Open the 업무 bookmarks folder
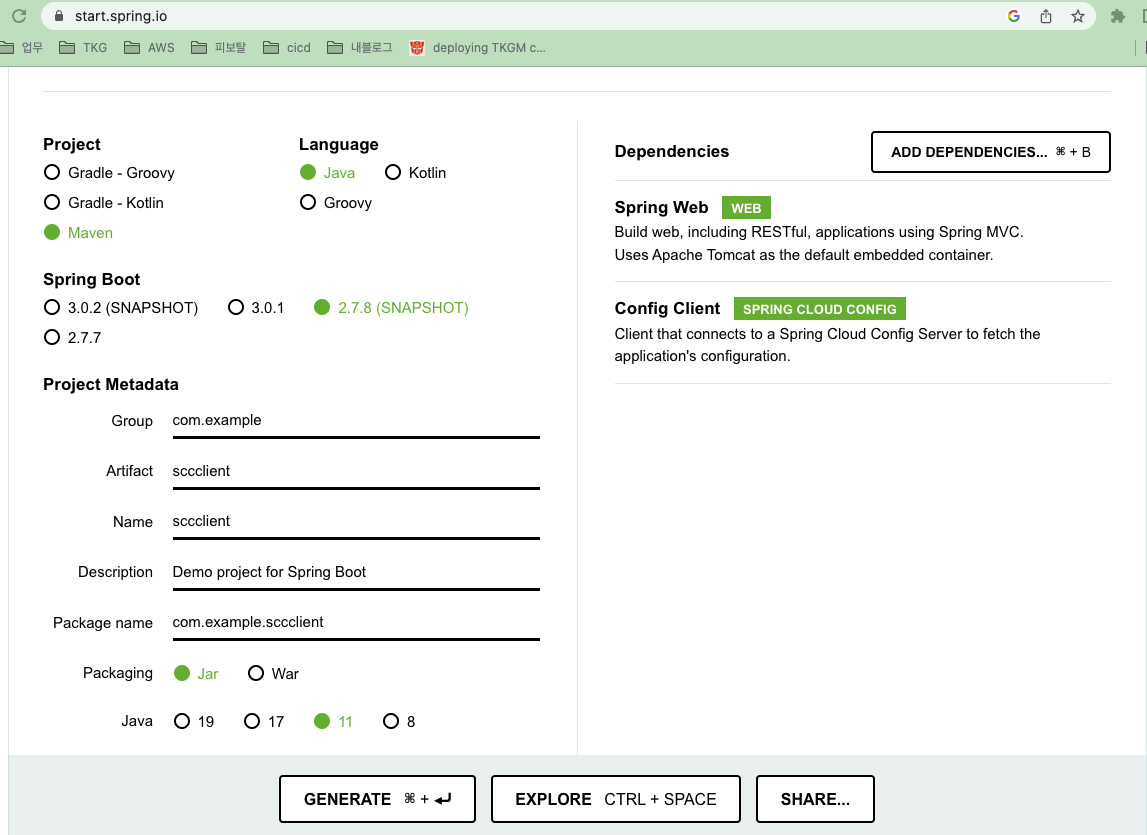Image resolution: width=1147 pixels, height=835 pixels. tap(21, 48)
